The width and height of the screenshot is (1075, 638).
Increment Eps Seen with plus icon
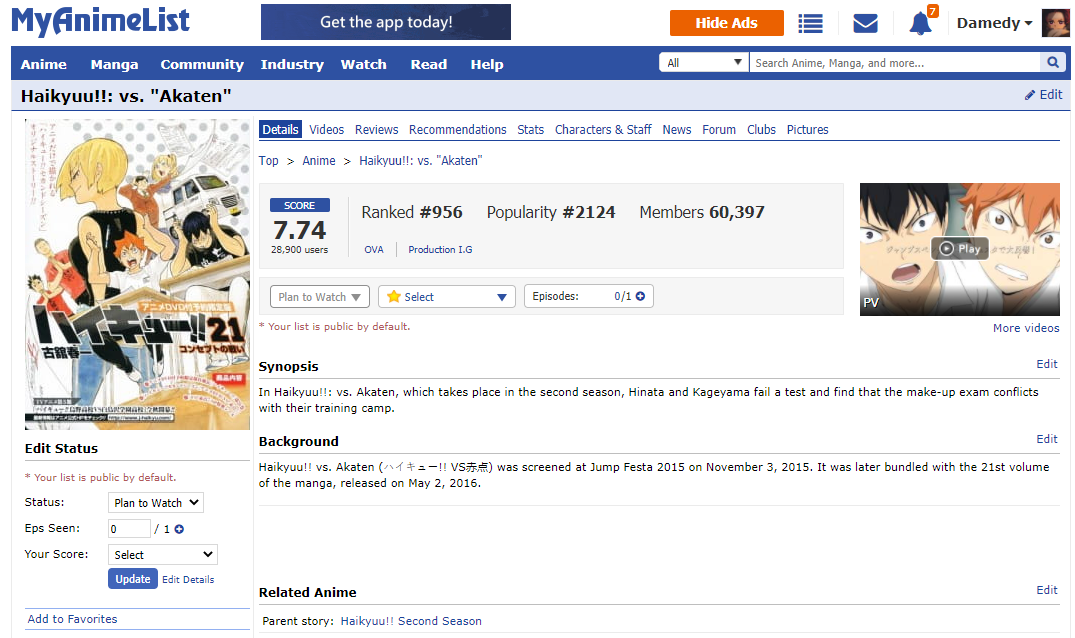(x=180, y=529)
